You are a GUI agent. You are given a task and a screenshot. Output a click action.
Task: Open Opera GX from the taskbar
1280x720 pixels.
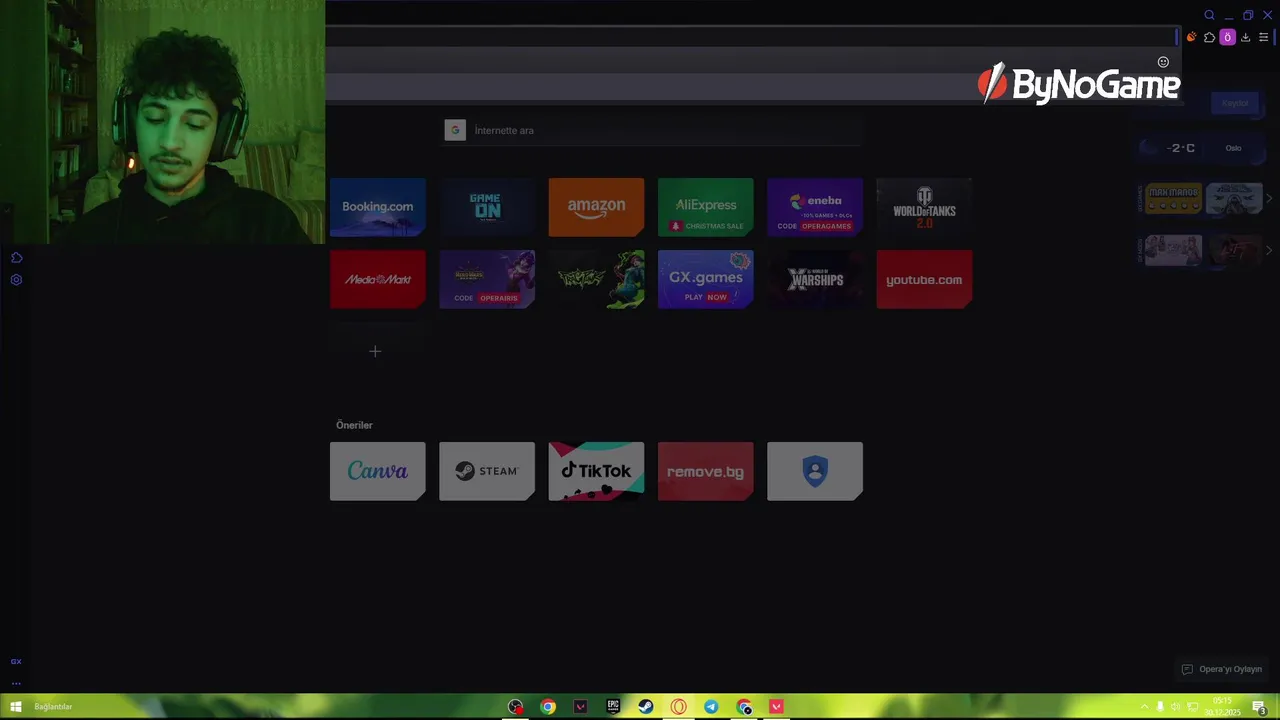pyautogui.click(x=679, y=707)
